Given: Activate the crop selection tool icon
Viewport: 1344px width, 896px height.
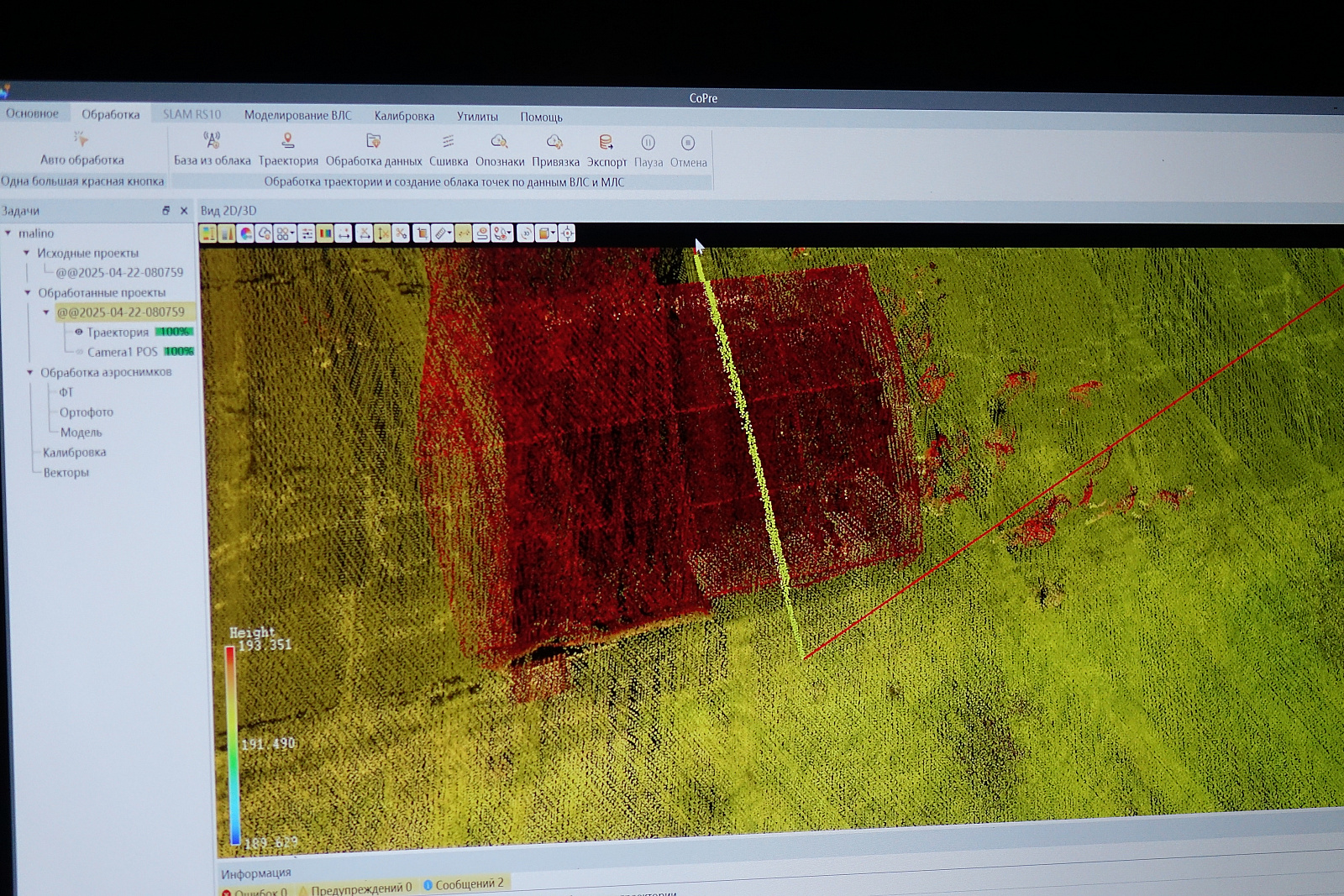Looking at the screenshot, I should pyautogui.click(x=422, y=233).
